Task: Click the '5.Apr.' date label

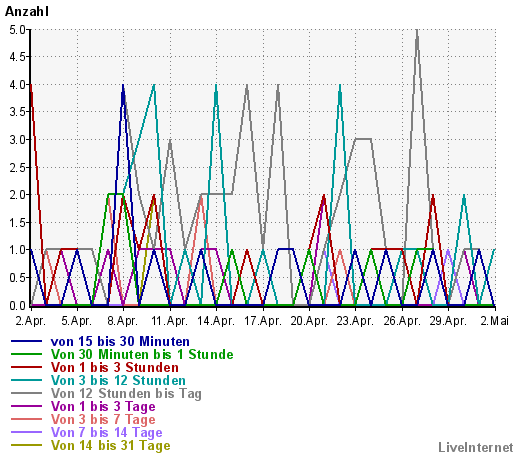Action: [x=77, y=321]
